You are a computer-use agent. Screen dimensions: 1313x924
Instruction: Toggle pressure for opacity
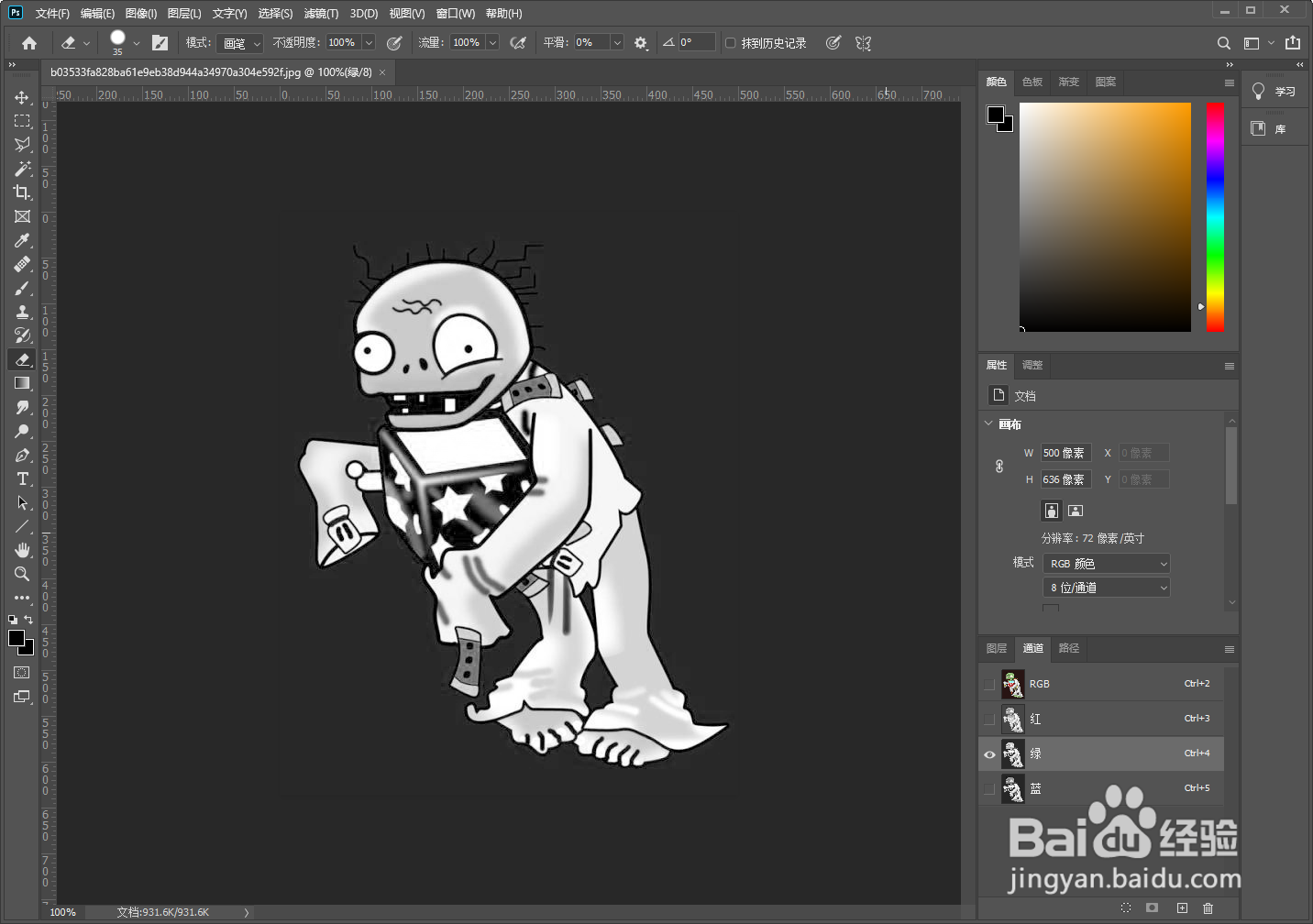click(394, 43)
